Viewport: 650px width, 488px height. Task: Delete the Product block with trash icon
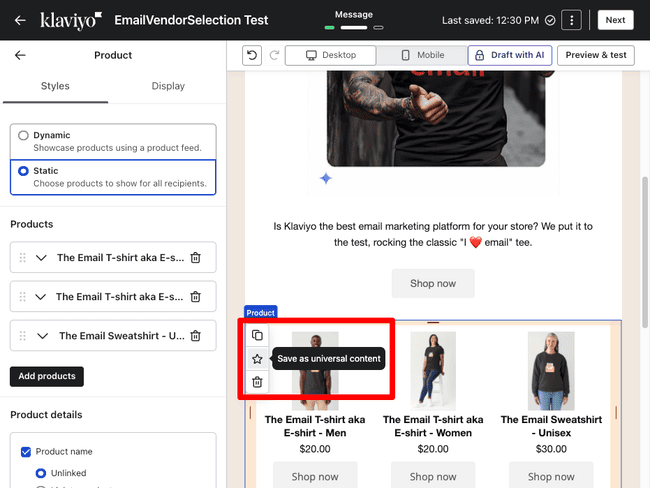[x=257, y=382]
